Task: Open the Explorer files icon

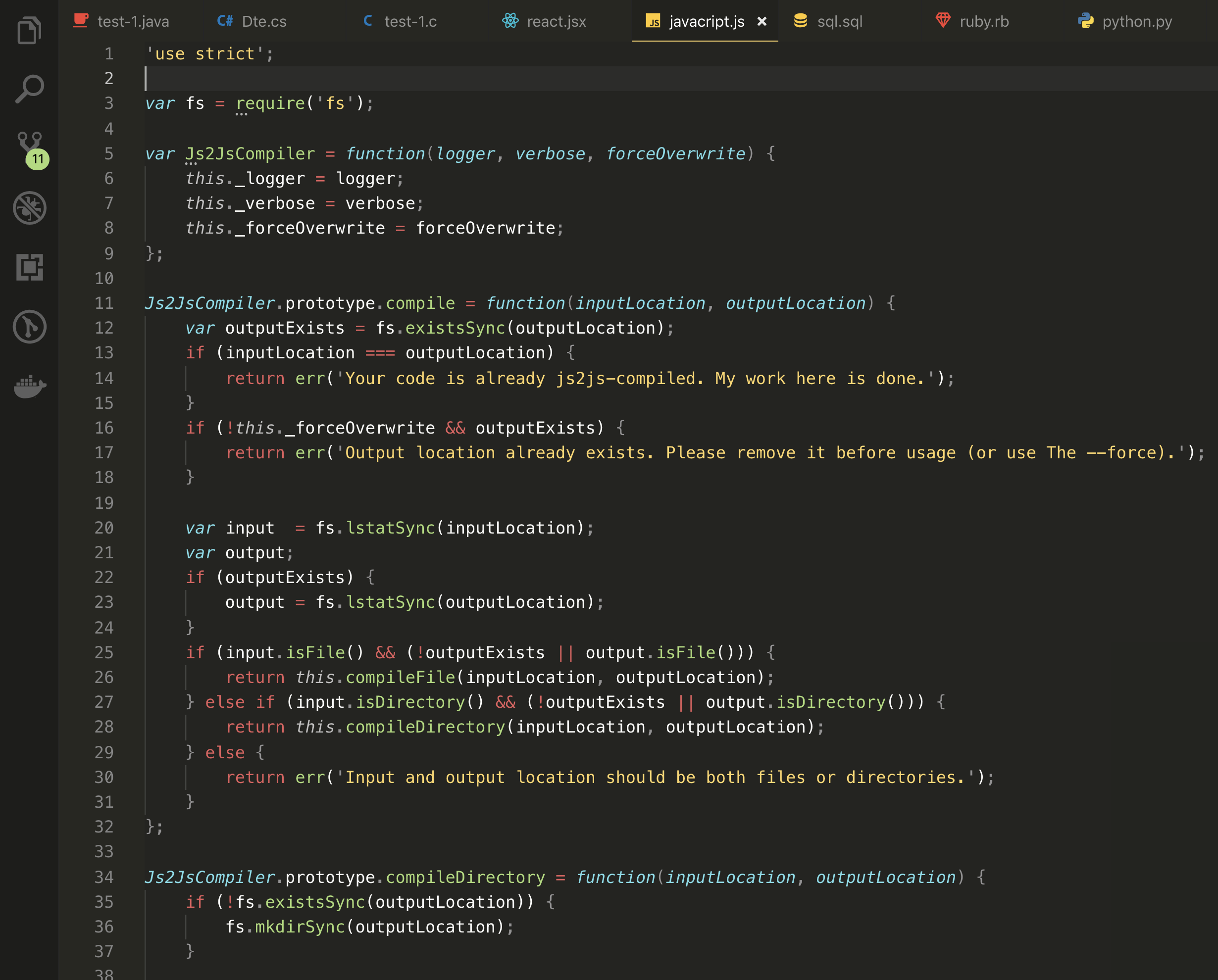Action: [29, 30]
